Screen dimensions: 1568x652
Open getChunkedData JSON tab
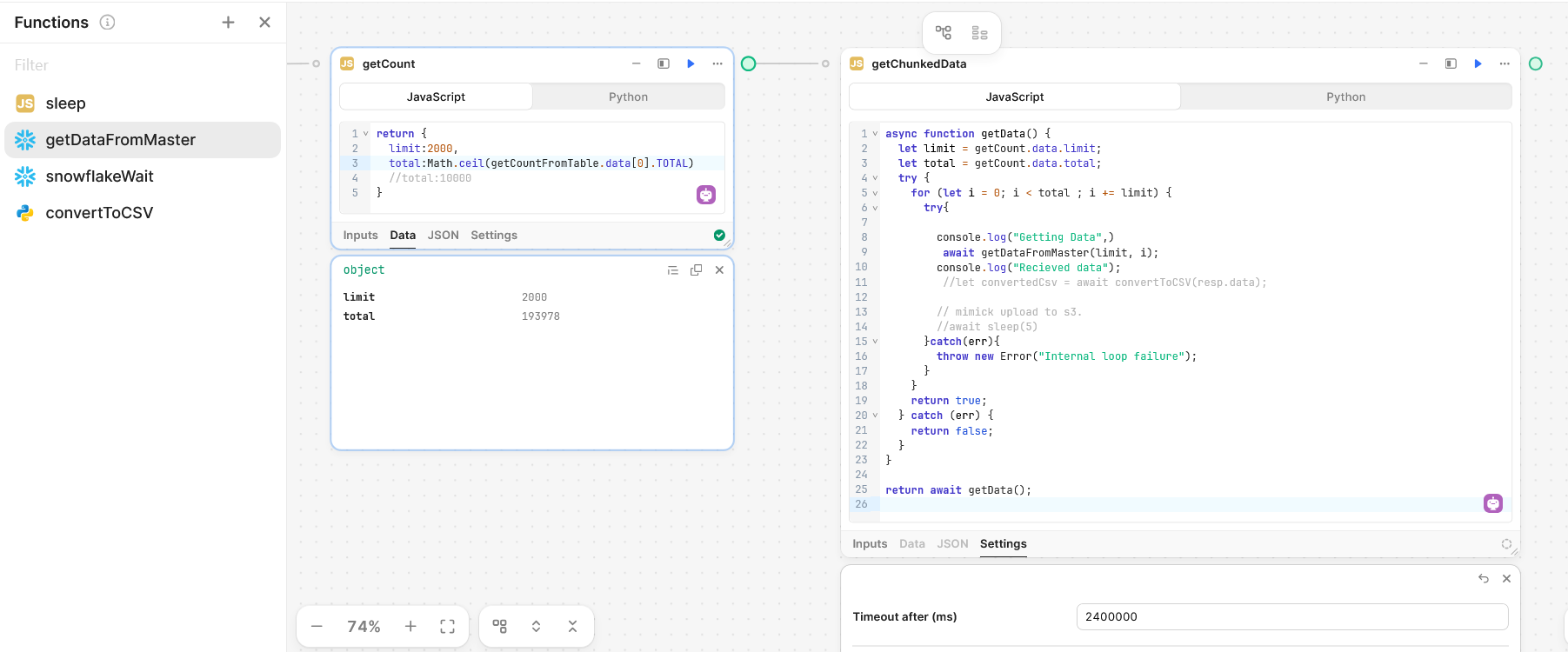point(952,544)
